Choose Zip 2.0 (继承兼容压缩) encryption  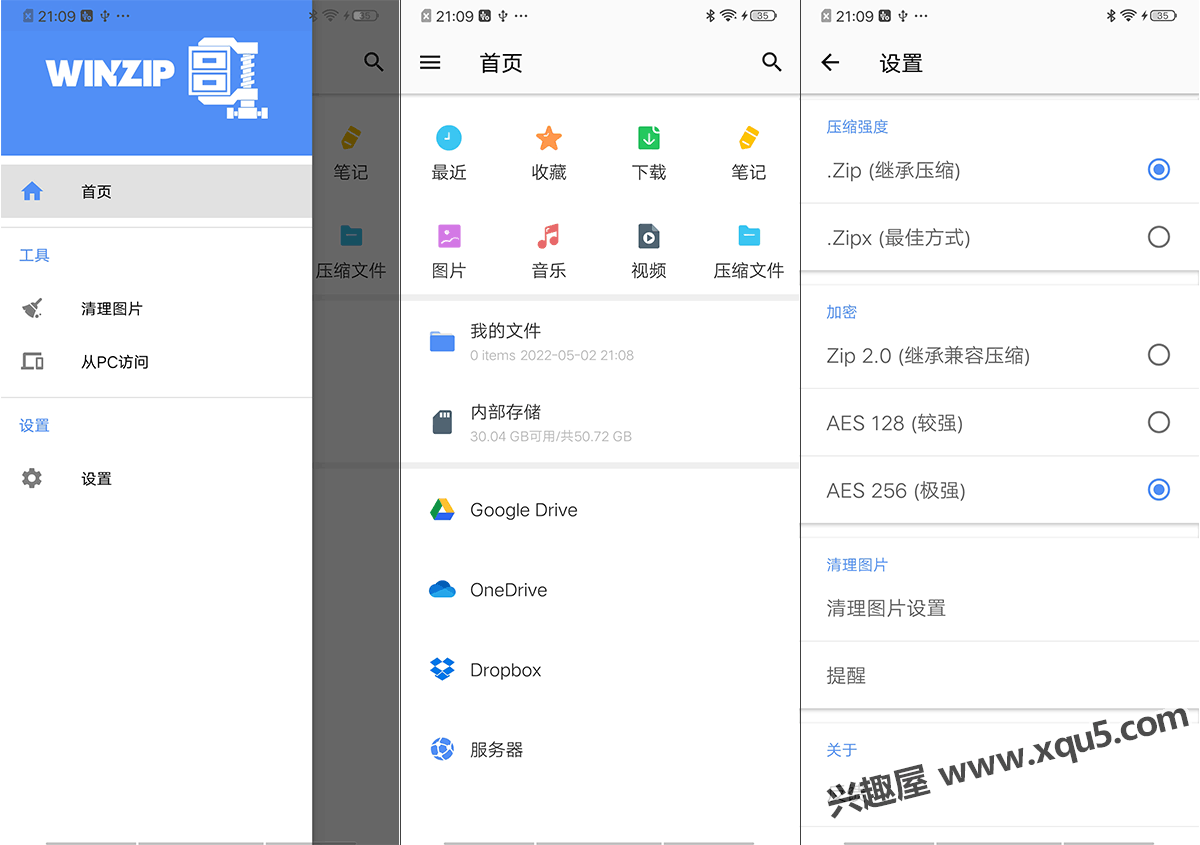(1000, 355)
